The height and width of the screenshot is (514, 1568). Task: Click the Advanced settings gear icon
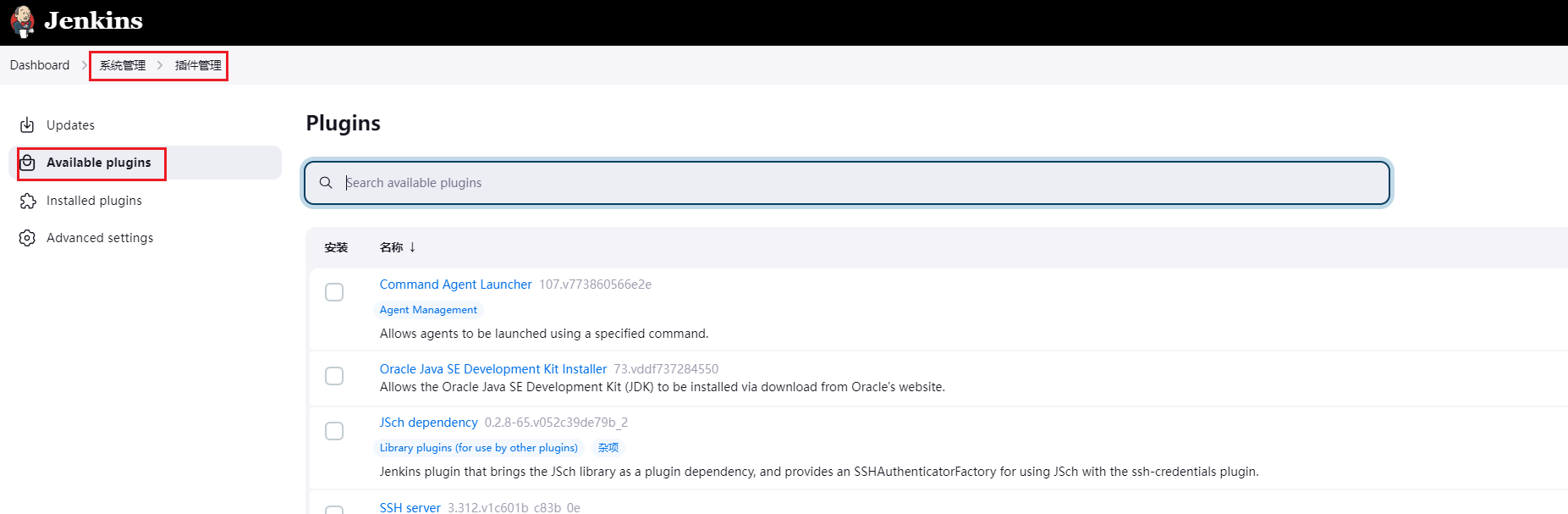point(27,238)
